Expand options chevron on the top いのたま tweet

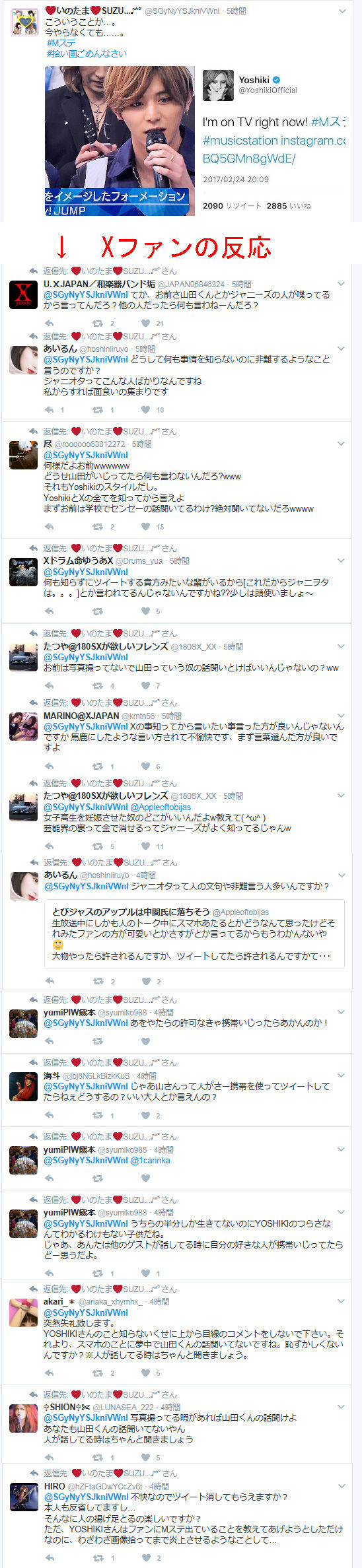tap(342, 11)
